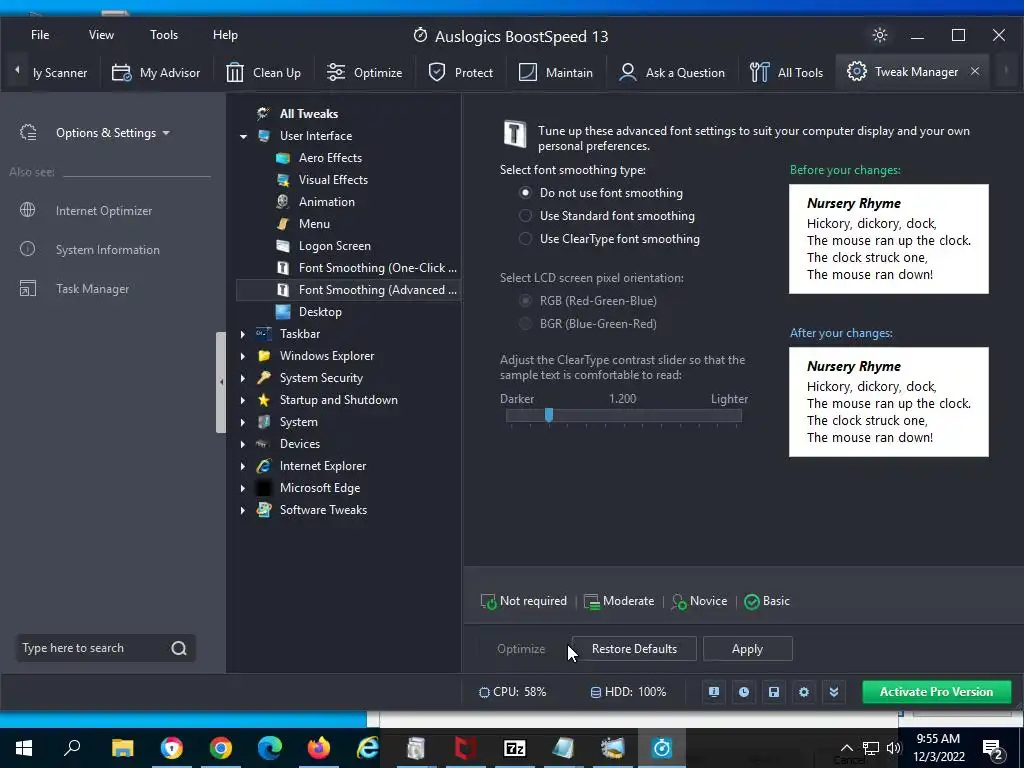Viewport: 1024px width, 768px height.
Task: Open File Explorer from the taskbar
Action: (122, 748)
